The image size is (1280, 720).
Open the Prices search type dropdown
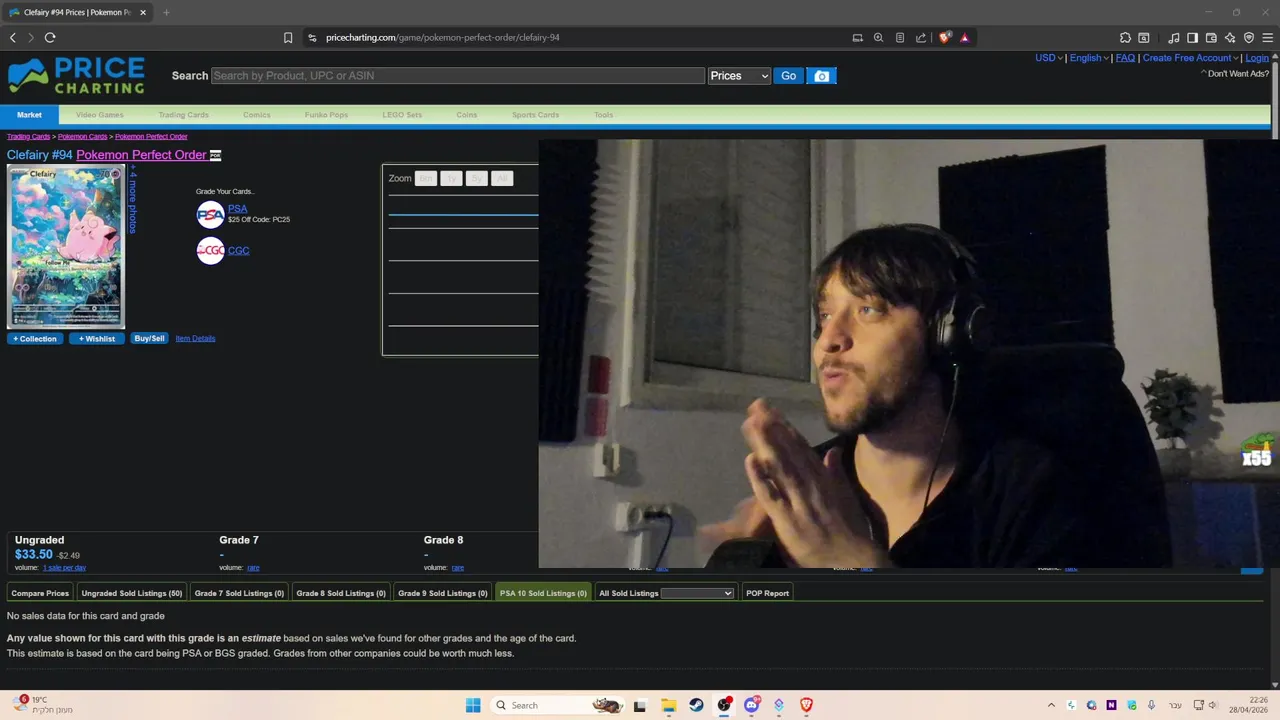739,76
